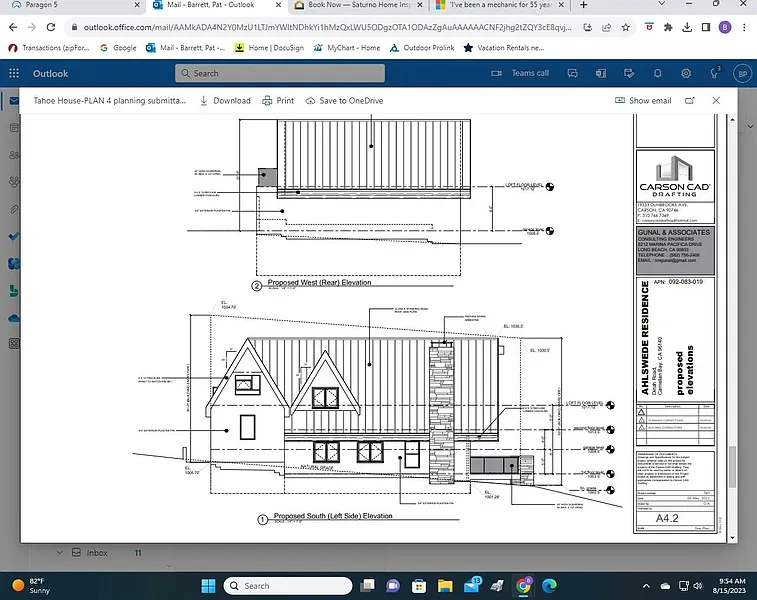This screenshot has height=600, width=757.
Task: Open the Calendar icon in Outlook sidebar
Action: 14,127
